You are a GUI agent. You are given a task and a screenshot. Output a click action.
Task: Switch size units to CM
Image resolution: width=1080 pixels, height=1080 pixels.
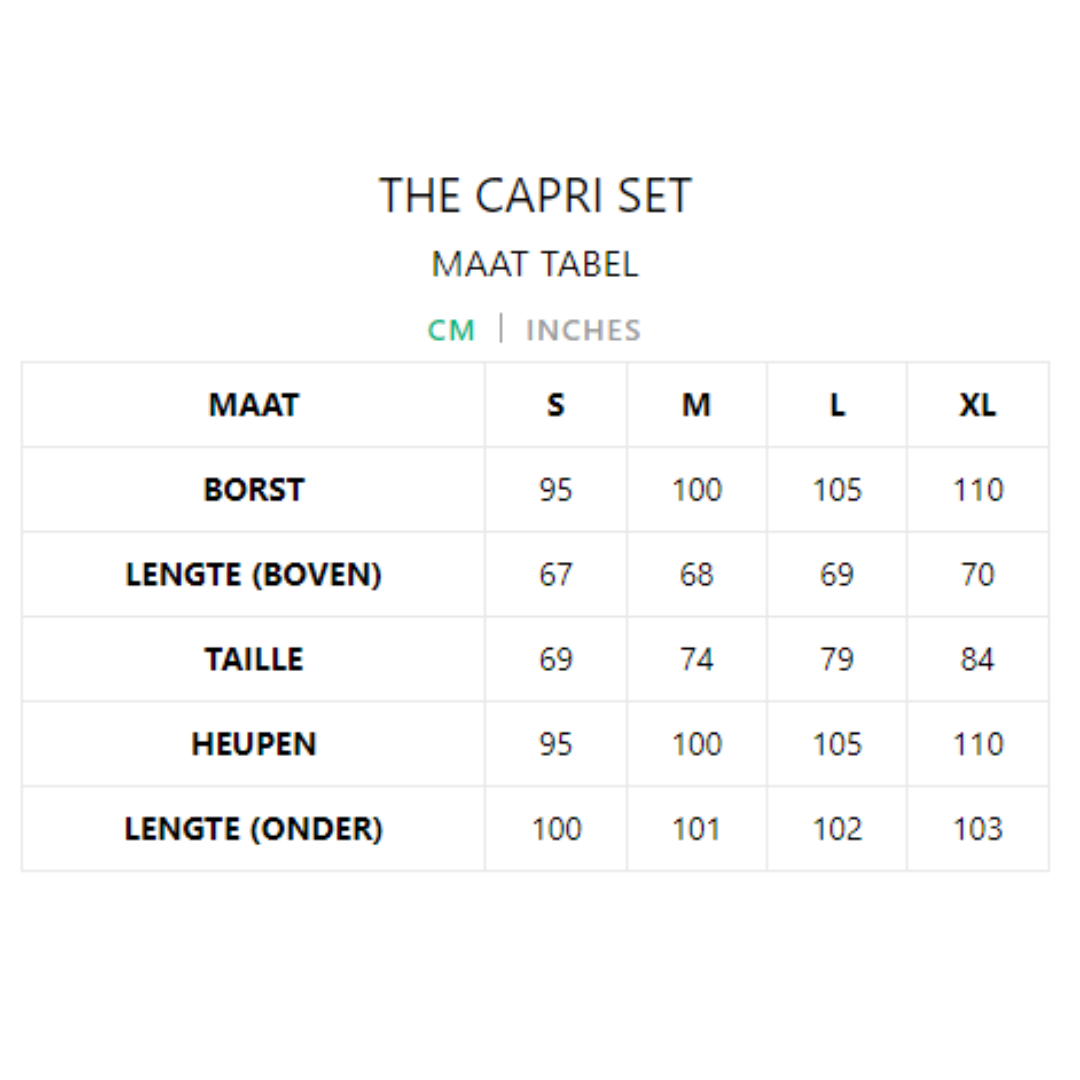click(451, 330)
